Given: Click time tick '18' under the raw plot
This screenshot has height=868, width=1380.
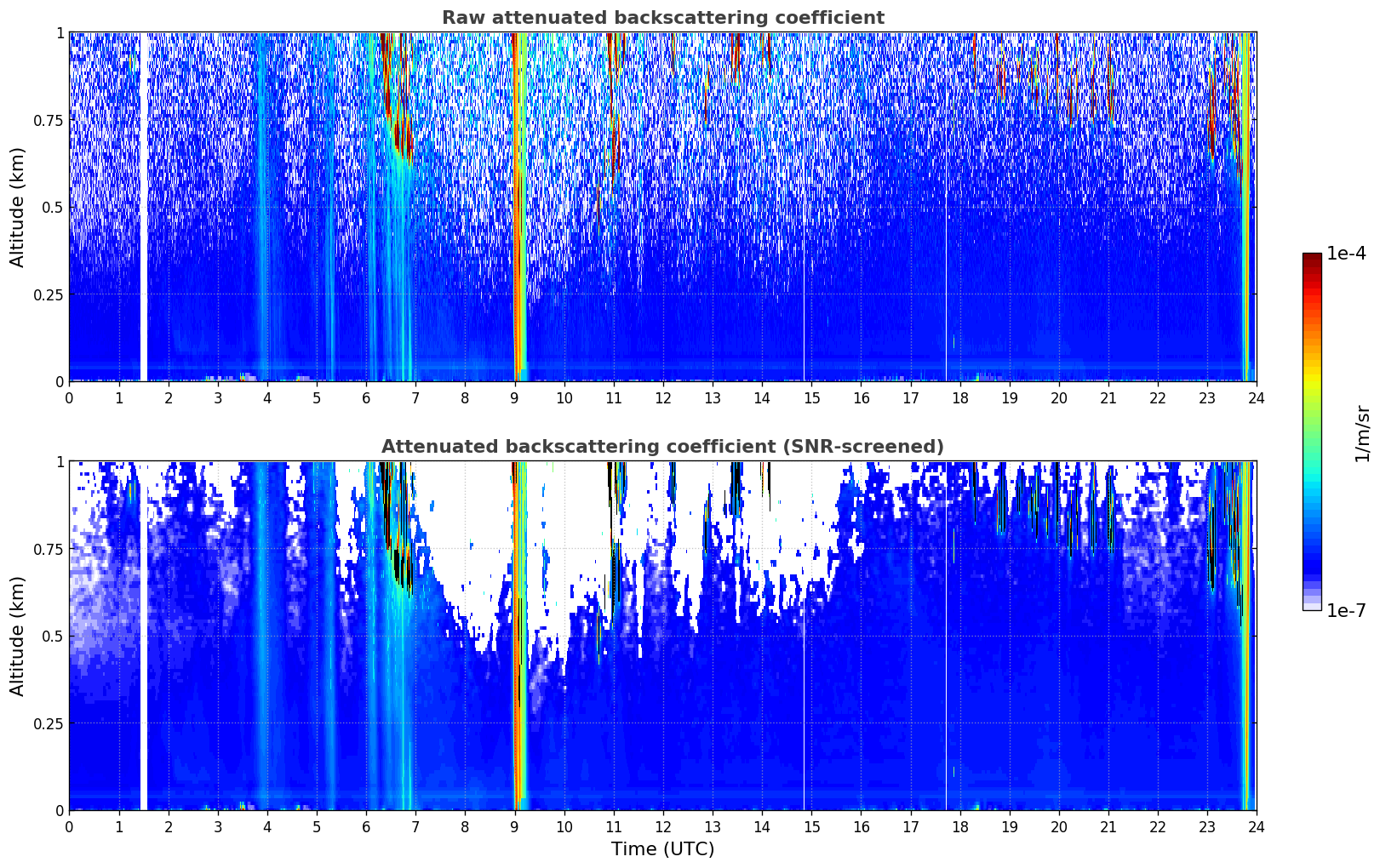Looking at the screenshot, I should tap(959, 397).
